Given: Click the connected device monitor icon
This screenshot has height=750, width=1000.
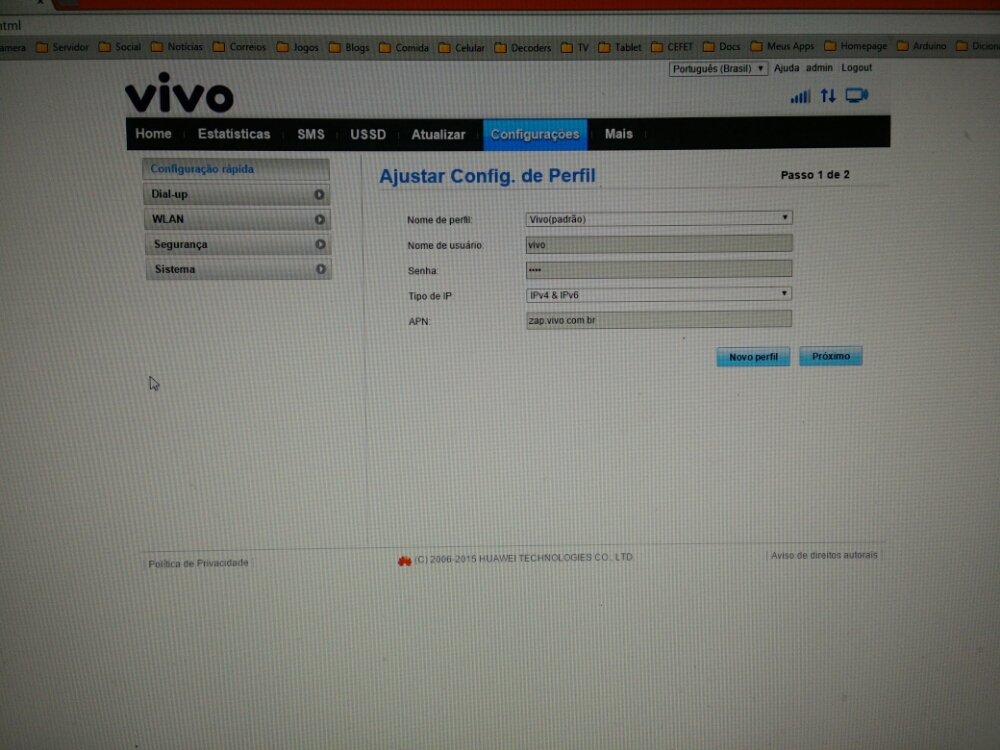Looking at the screenshot, I should pos(857,95).
